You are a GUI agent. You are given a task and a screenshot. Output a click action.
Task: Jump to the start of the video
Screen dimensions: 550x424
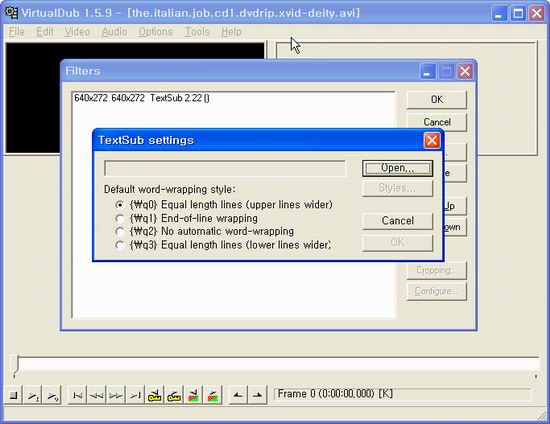tap(77, 395)
